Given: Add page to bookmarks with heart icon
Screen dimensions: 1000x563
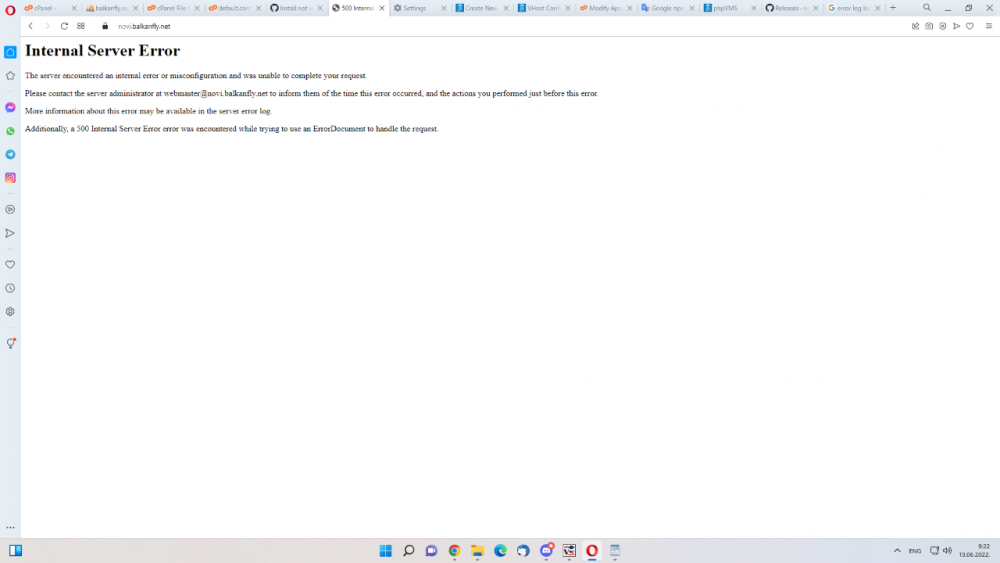Looking at the screenshot, I should [969, 26].
